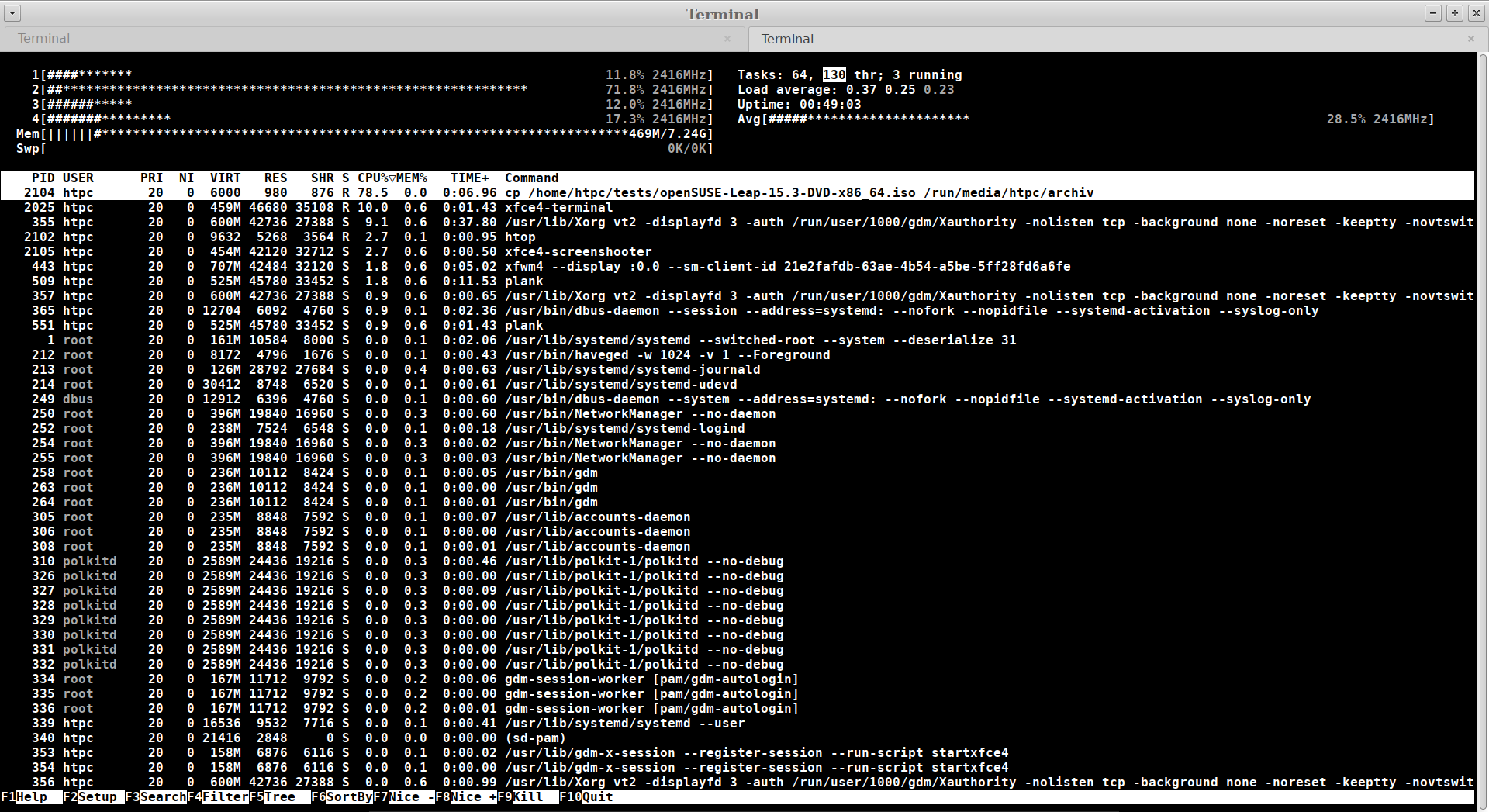This screenshot has height=812, width=1489.
Task: Select the xfwm4 process row
Action: pyautogui.click(x=737, y=266)
